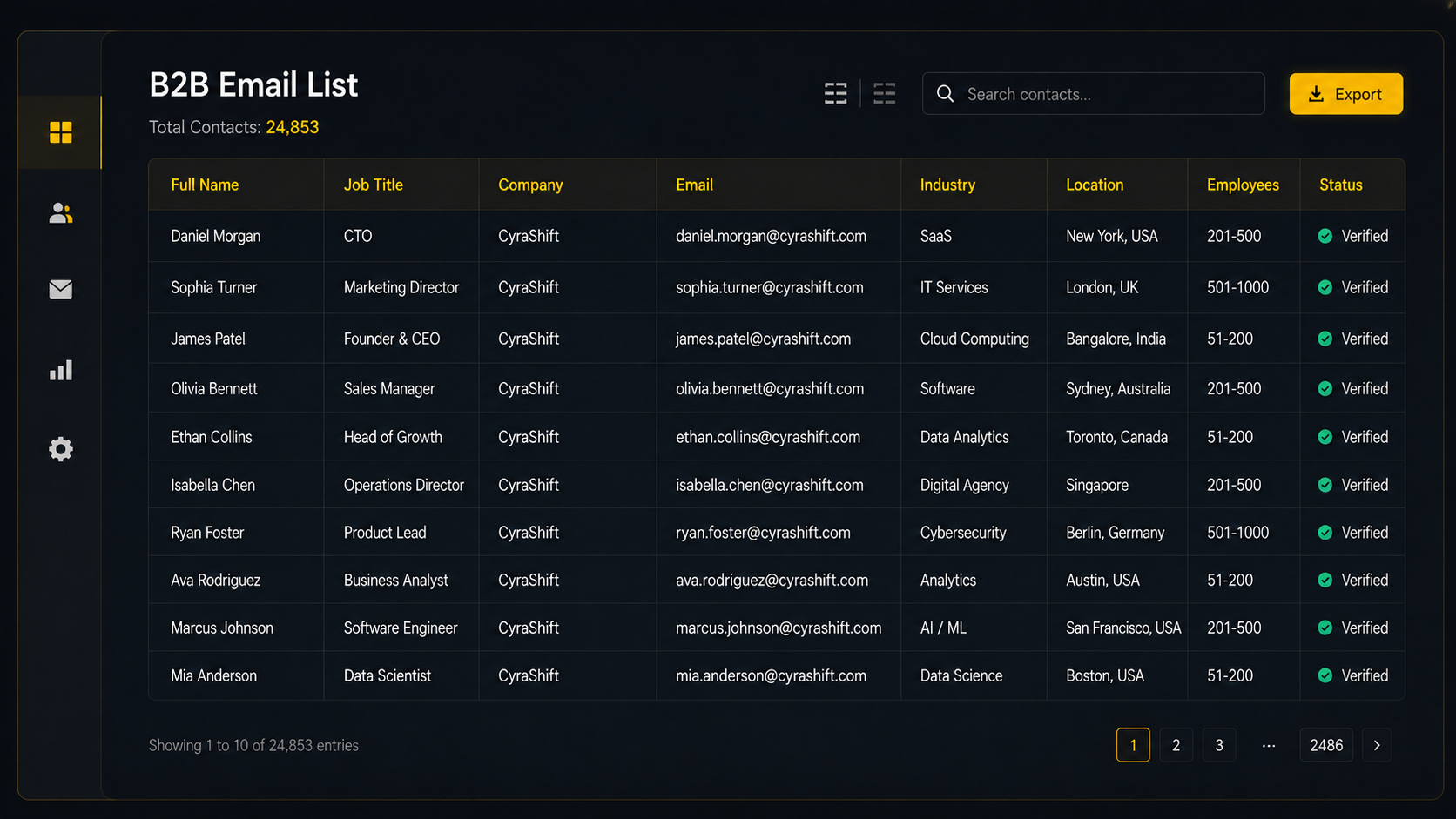
Task: Sort by the Status column header
Action: [1341, 185]
